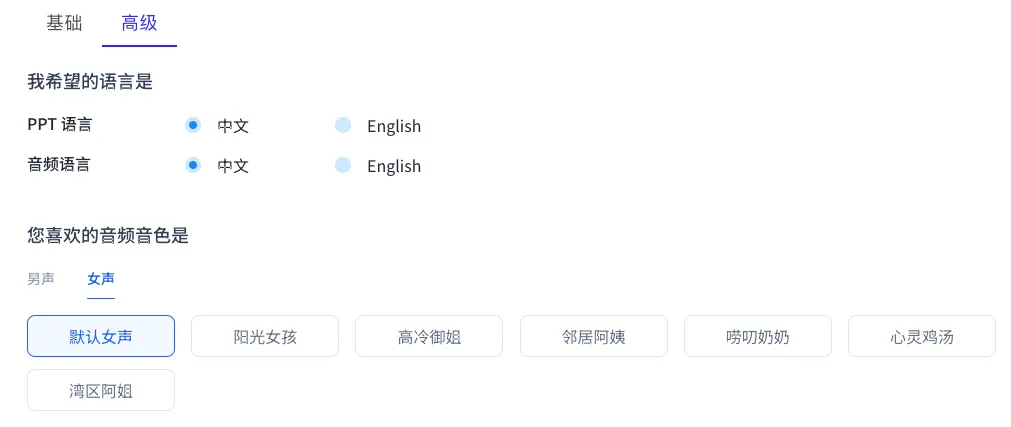Select the 高冷御姐 voice option

click(x=429, y=337)
